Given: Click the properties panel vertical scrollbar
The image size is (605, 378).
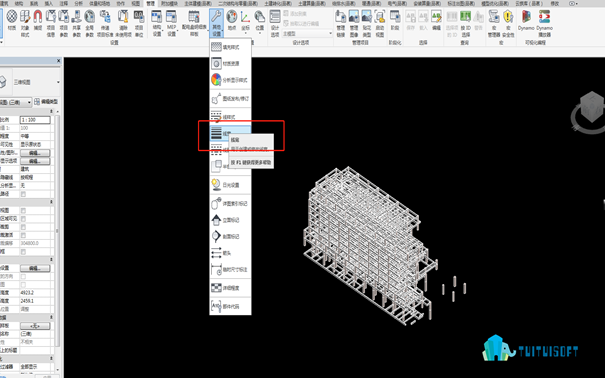Looking at the screenshot, I should (x=57, y=230).
